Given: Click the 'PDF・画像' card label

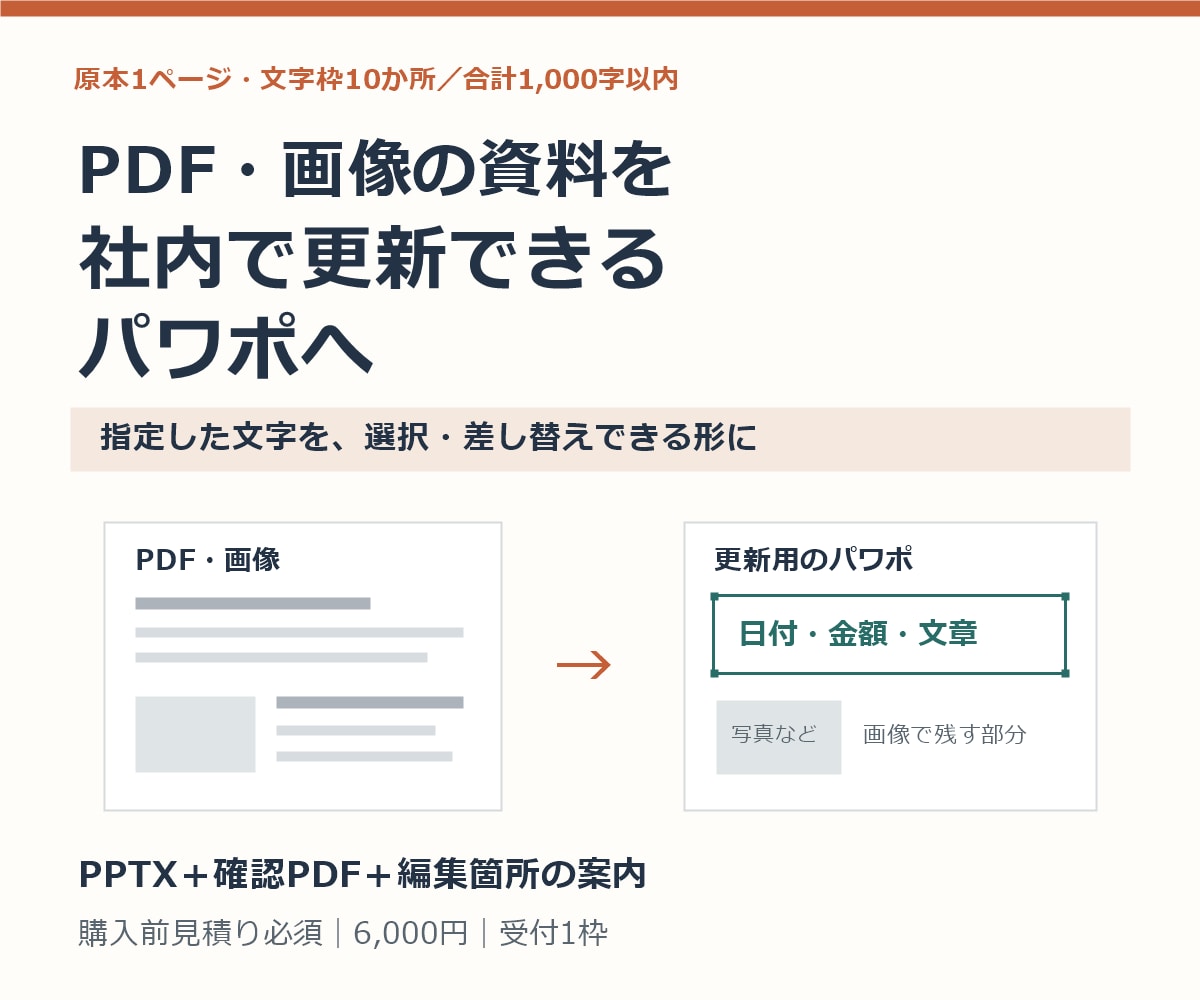Looking at the screenshot, I should (x=208, y=560).
